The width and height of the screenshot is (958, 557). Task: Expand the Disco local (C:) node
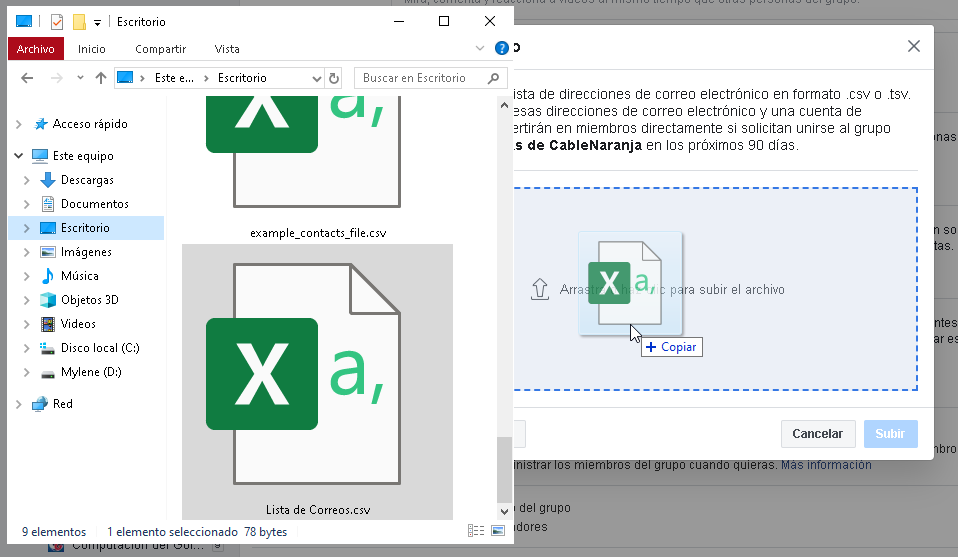coord(26,348)
